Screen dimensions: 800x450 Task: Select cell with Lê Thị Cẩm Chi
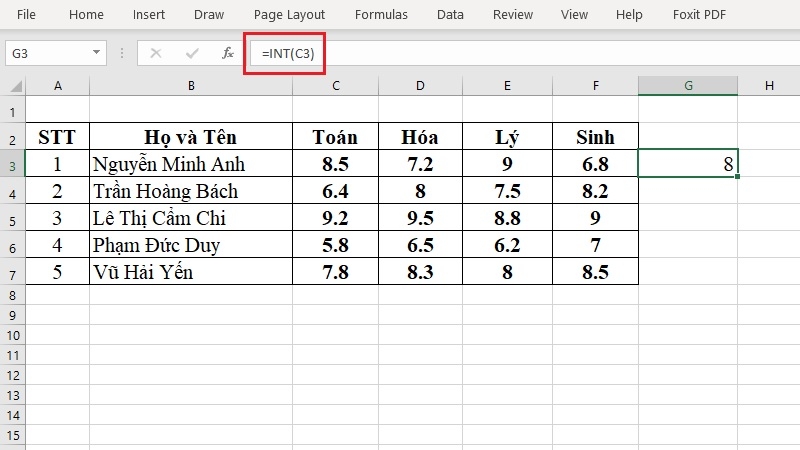(191, 217)
